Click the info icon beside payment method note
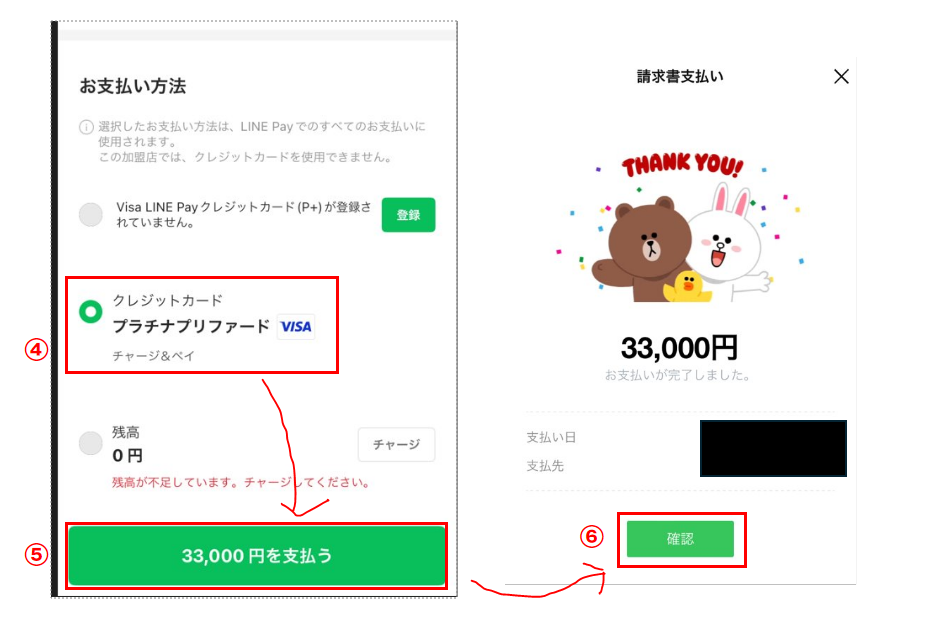Screen dimensions: 933x624 [x=86, y=127]
